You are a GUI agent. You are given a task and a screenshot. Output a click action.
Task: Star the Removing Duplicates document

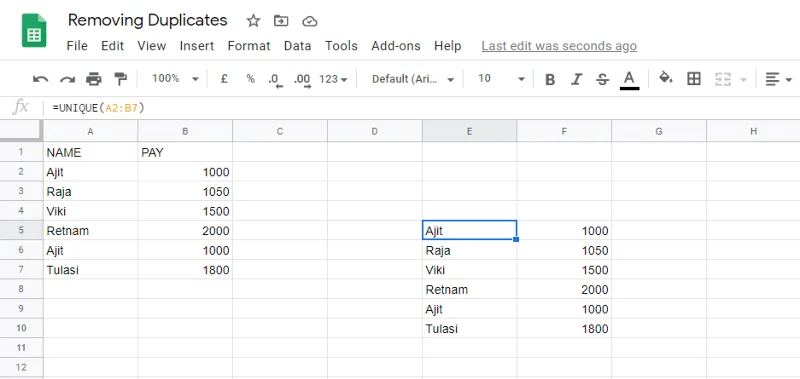[253, 21]
